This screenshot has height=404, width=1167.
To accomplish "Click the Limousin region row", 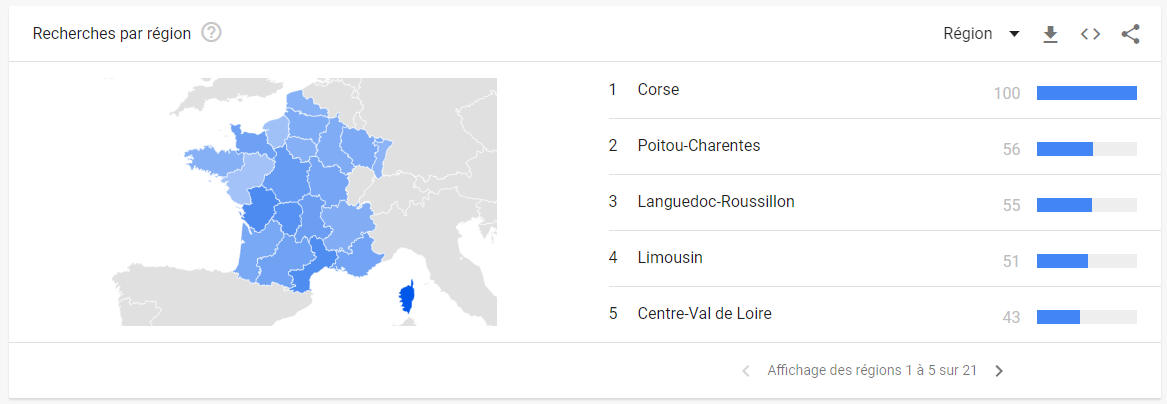I will click(670, 258).
